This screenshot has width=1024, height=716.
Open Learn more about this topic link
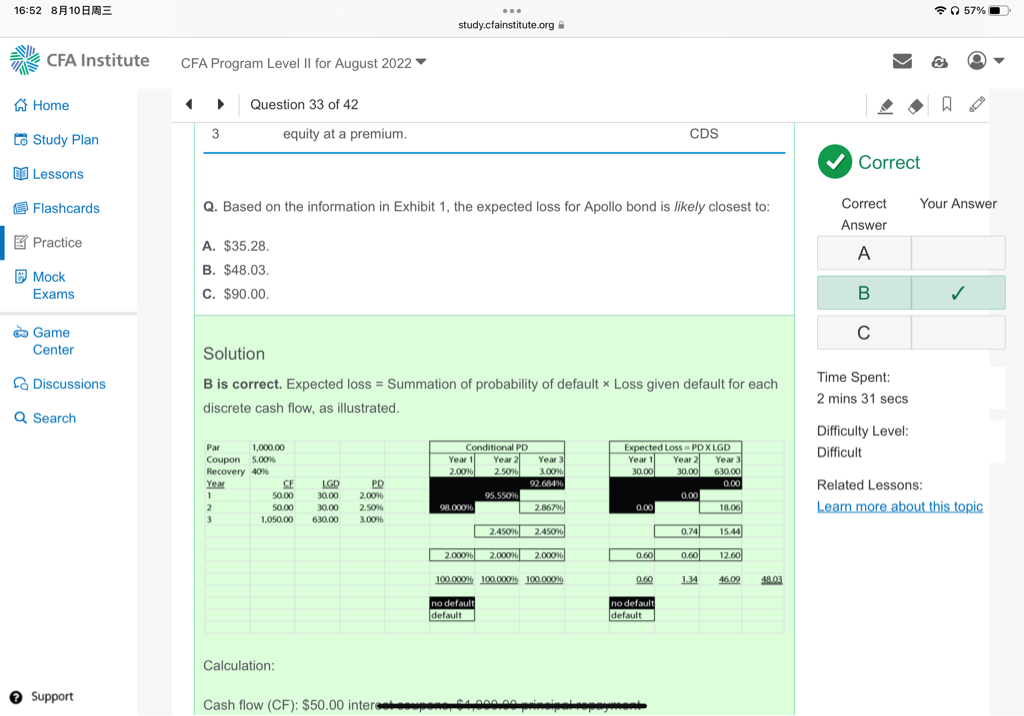(x=899, y=506)
